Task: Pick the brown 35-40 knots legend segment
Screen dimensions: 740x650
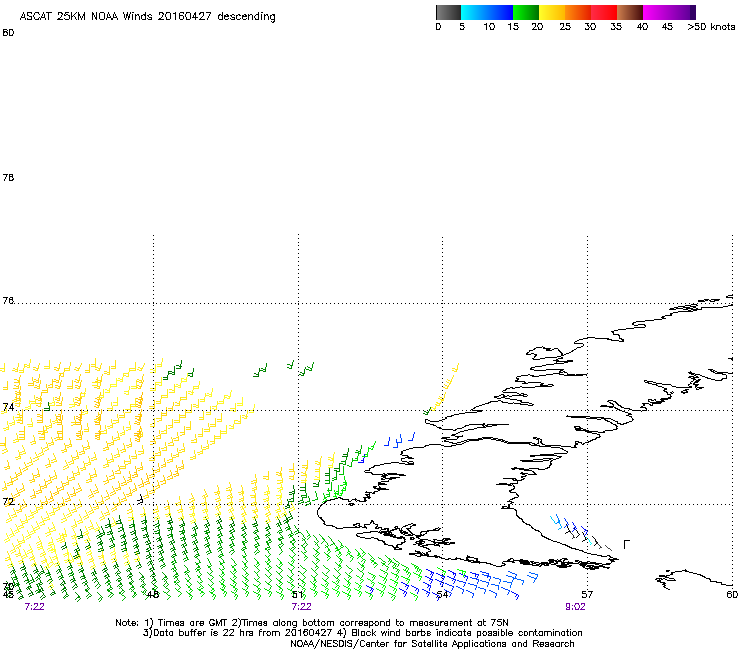Action: pyautogui.click(x=630, y=12)
